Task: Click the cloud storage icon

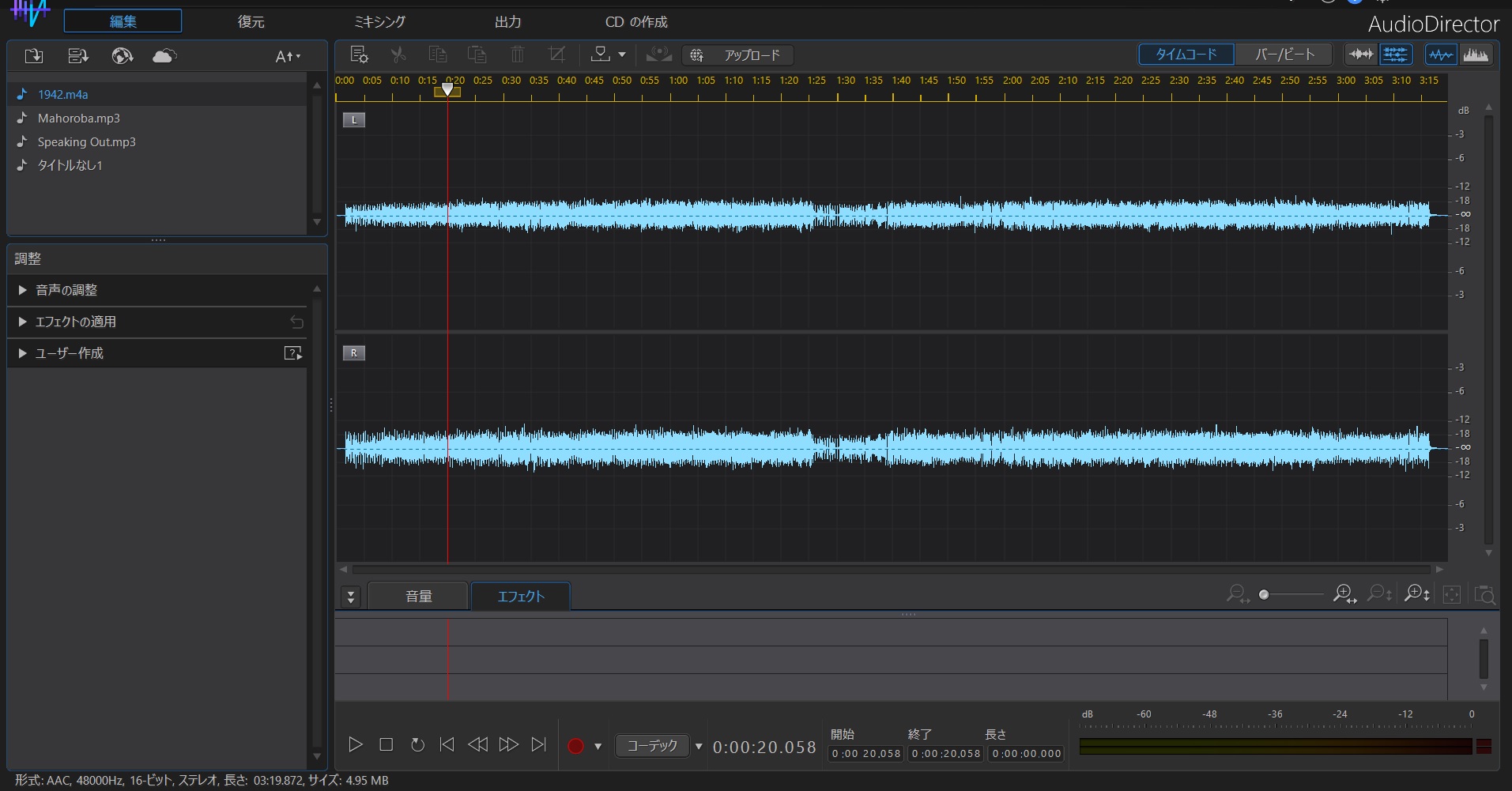Action: click(x=164, y=55)
